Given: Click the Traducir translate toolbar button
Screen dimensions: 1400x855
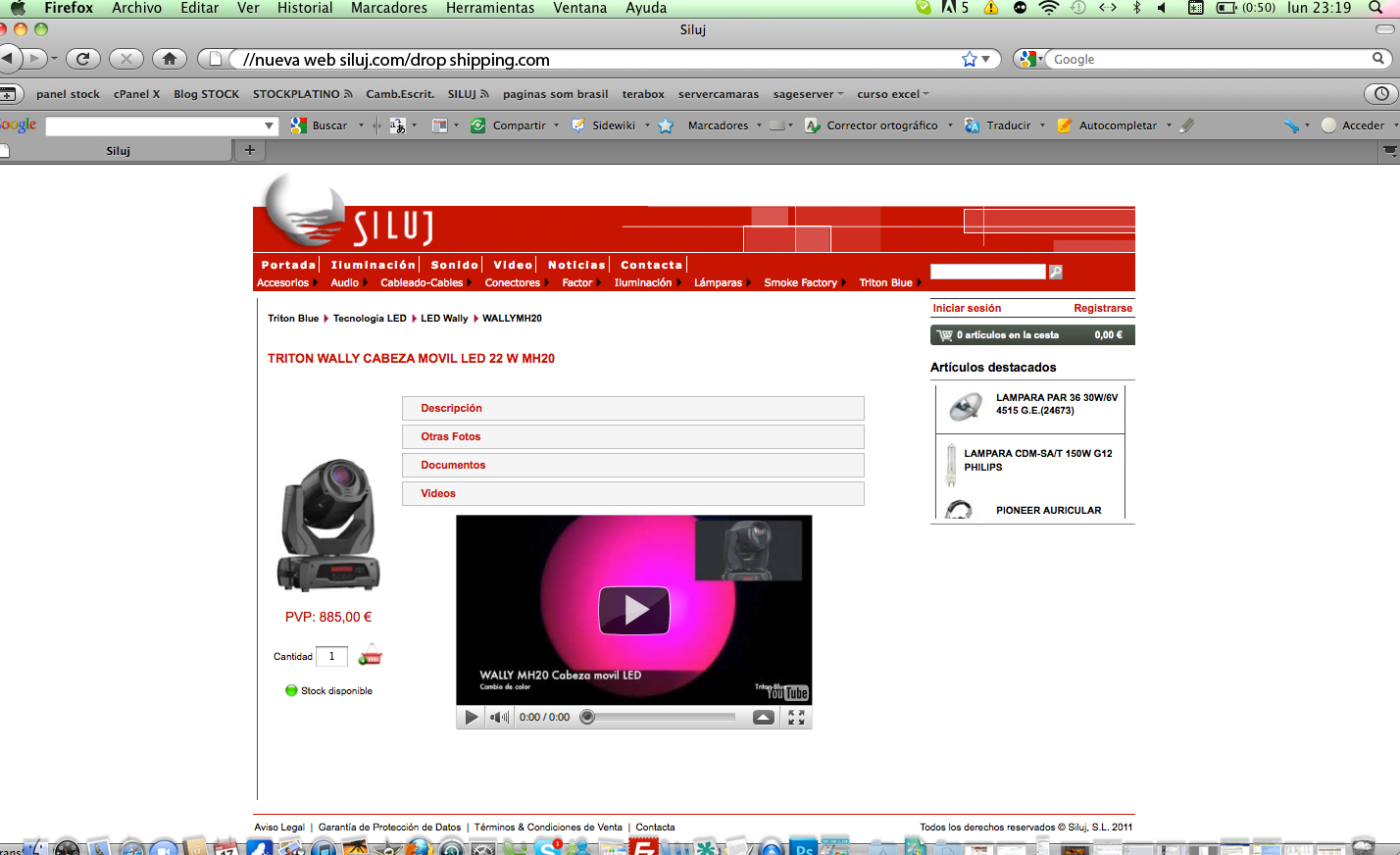Looking at the screenshot, I should (x=998, y=126).
